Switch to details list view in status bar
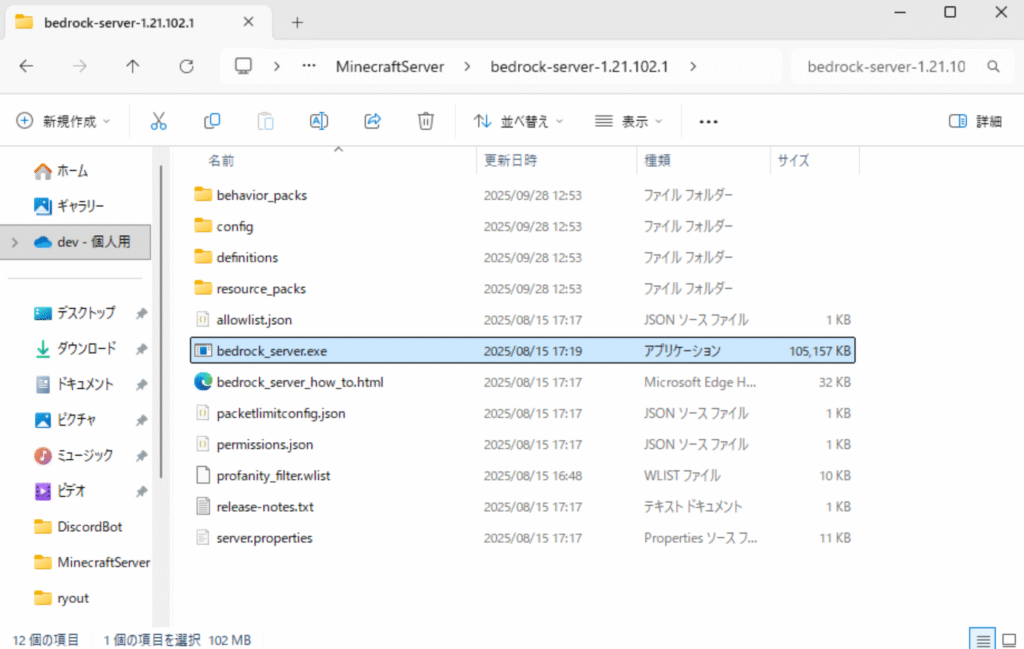This screenshot has height=649, width=1024. click(x=983, y=639)
